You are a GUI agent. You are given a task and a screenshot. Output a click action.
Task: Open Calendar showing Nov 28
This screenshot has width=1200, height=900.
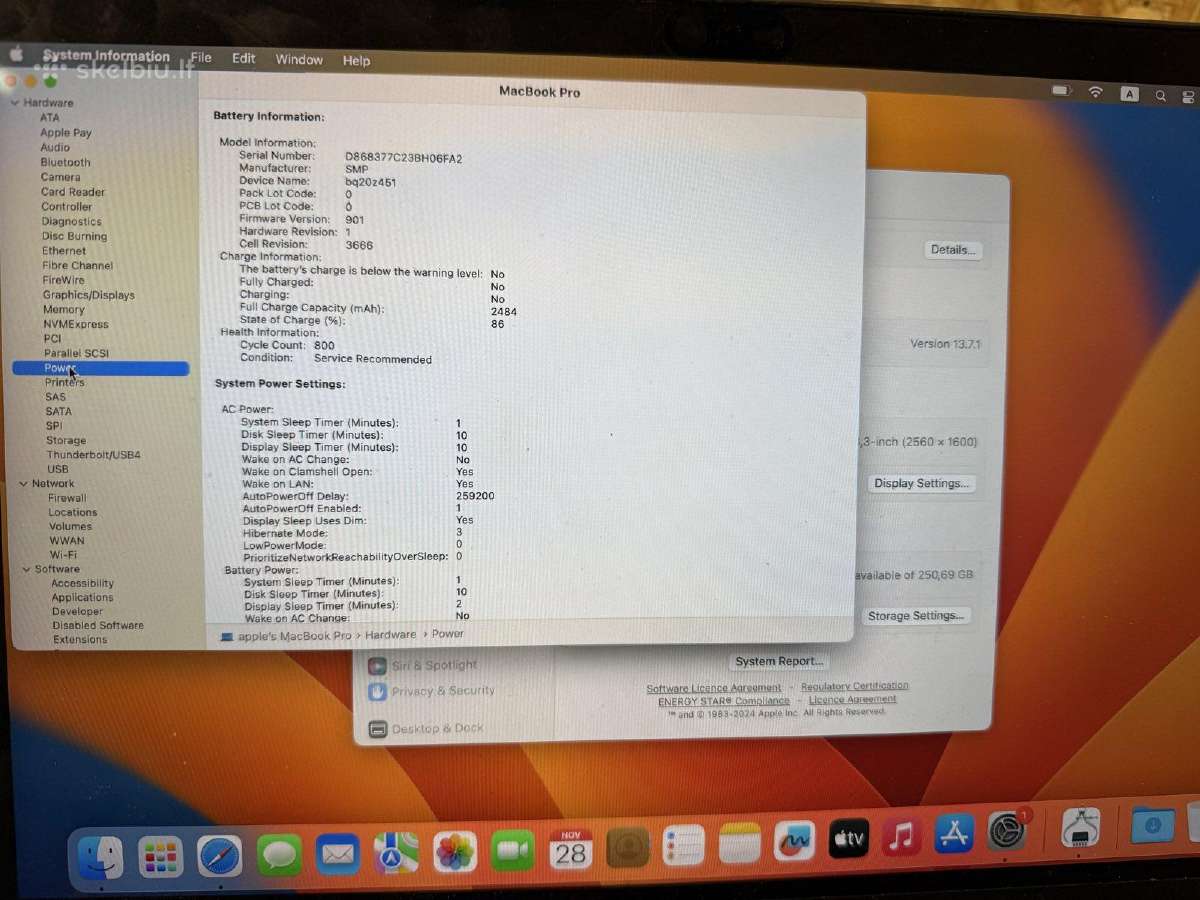click(x=571, y=849)
